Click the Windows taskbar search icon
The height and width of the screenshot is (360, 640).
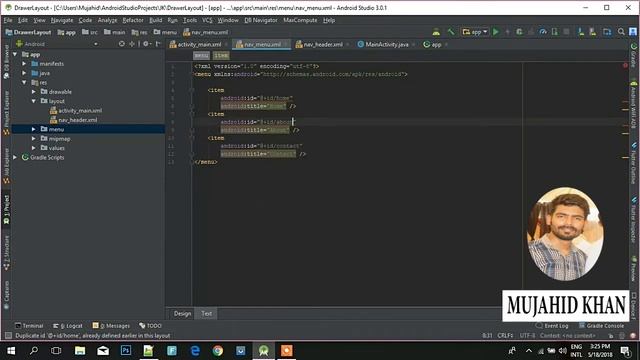(34, 351)
